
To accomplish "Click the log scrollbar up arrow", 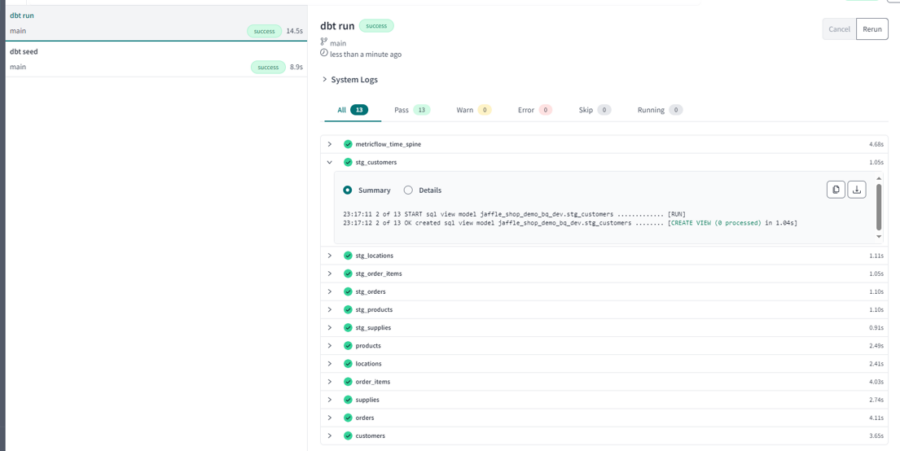I will pyautogui.click(x=879, y=178).
